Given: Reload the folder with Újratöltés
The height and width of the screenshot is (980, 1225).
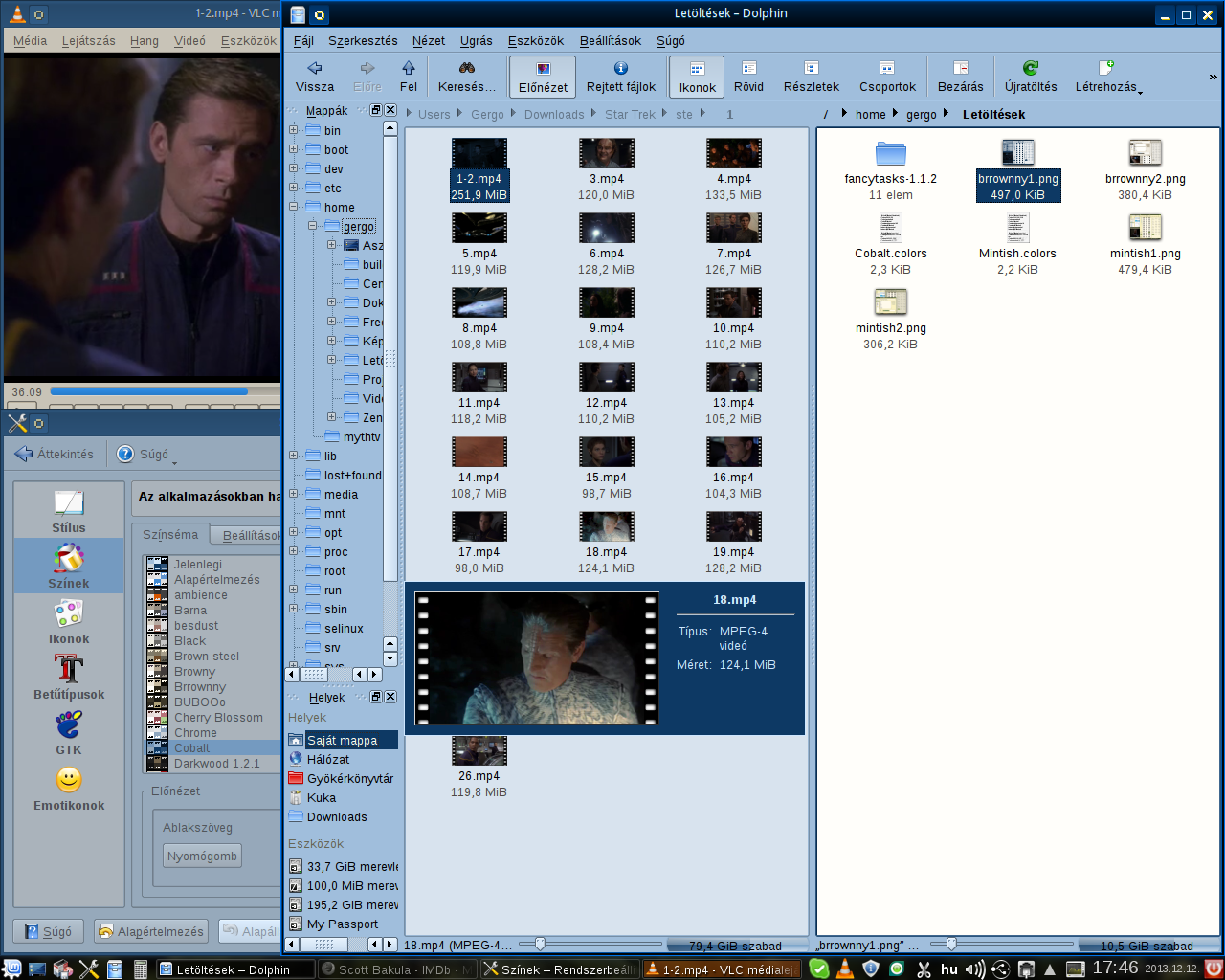Looking at the screenshot, I should [1031, 77].
